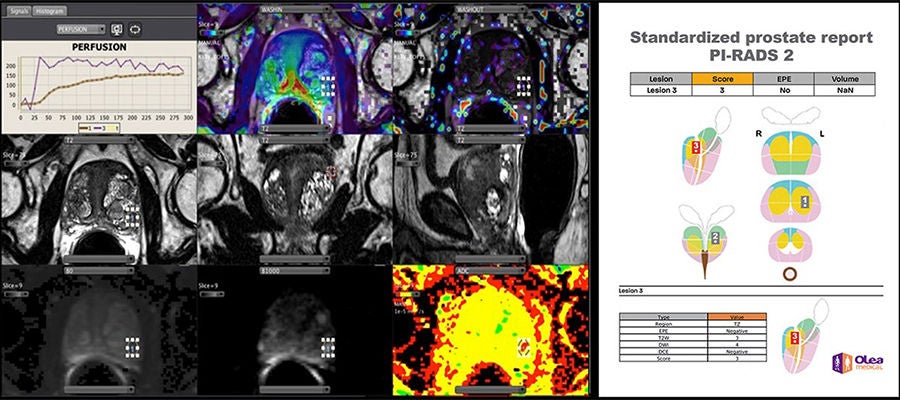Click the B1000 series label bar
The width and height of the screenshot is (900, 400).
[x=294, y=270]
